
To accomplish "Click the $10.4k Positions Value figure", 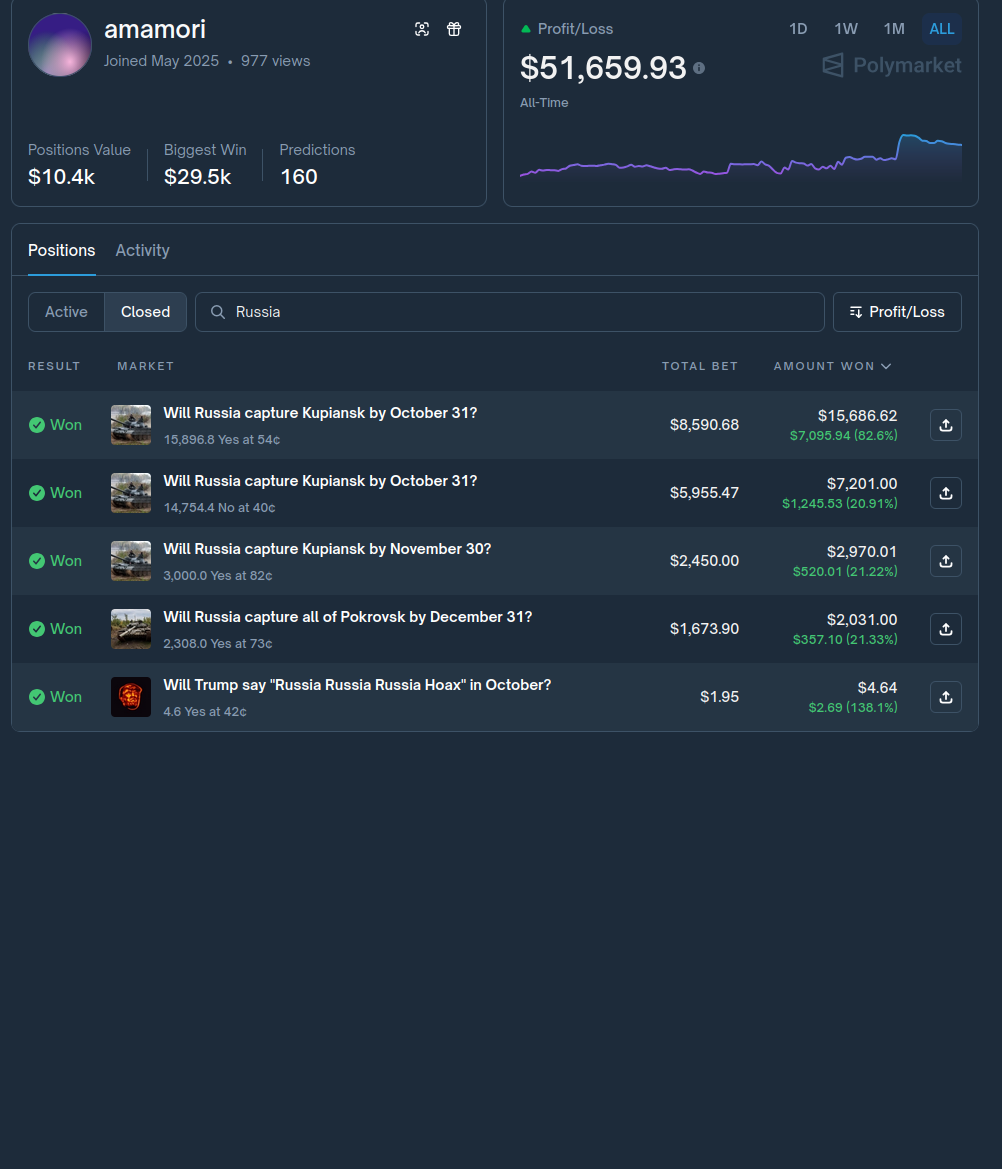I will tap(61, 177).
